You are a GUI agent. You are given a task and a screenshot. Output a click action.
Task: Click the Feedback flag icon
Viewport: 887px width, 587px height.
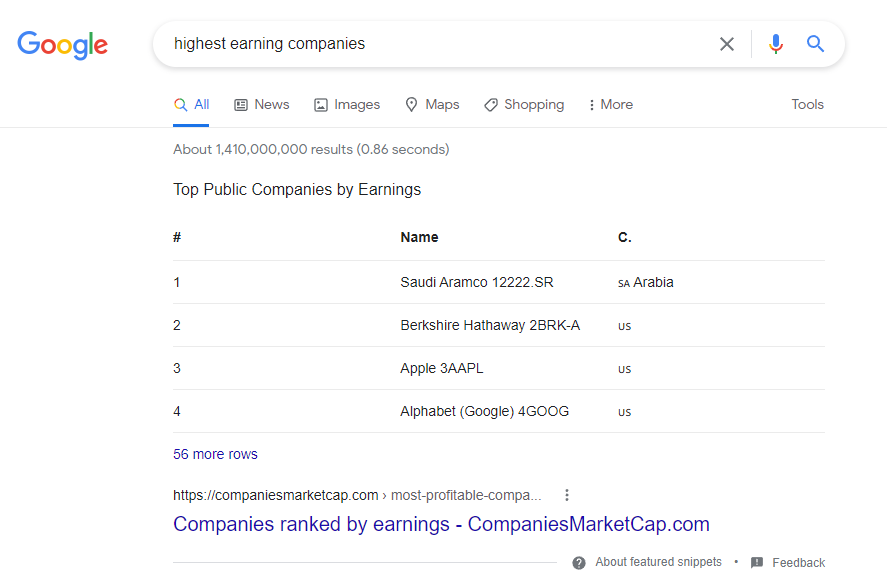tap(757, 563)
